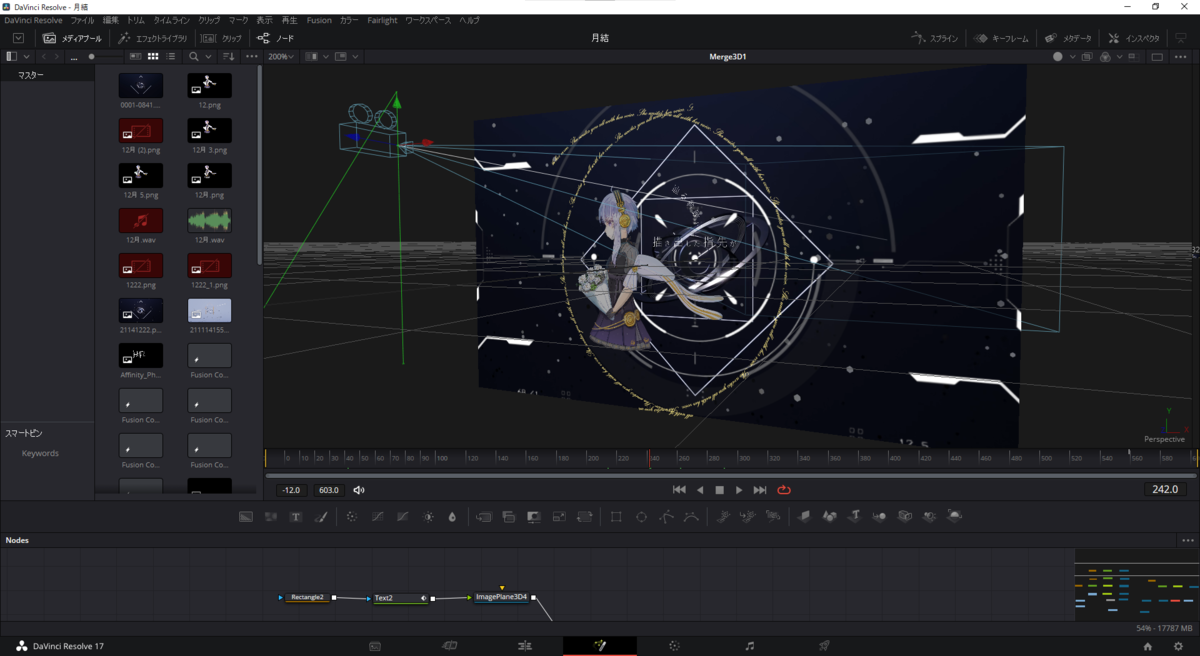Open the ファイル menu
This screenshot has height=656, width=1200.
(82, 20)
